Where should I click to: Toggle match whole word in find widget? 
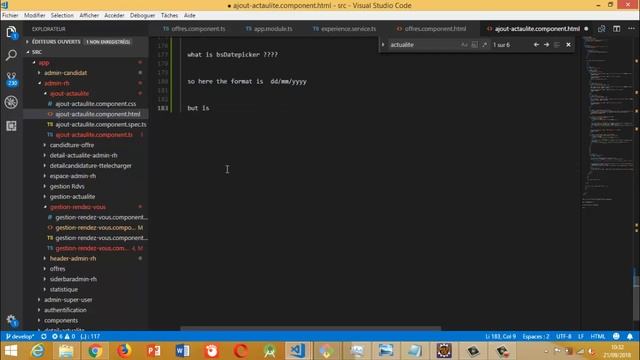pyautogui.click(x=474, y=45)
